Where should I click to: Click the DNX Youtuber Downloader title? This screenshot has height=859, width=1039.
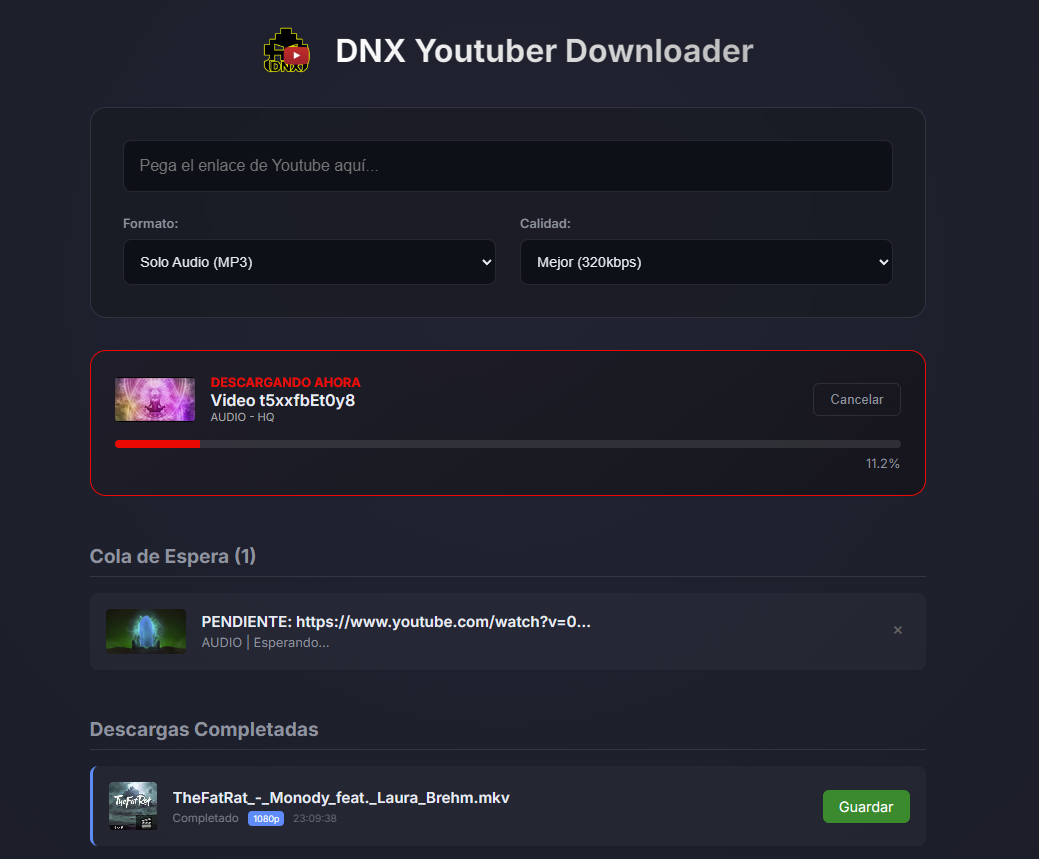pos(544,51)
